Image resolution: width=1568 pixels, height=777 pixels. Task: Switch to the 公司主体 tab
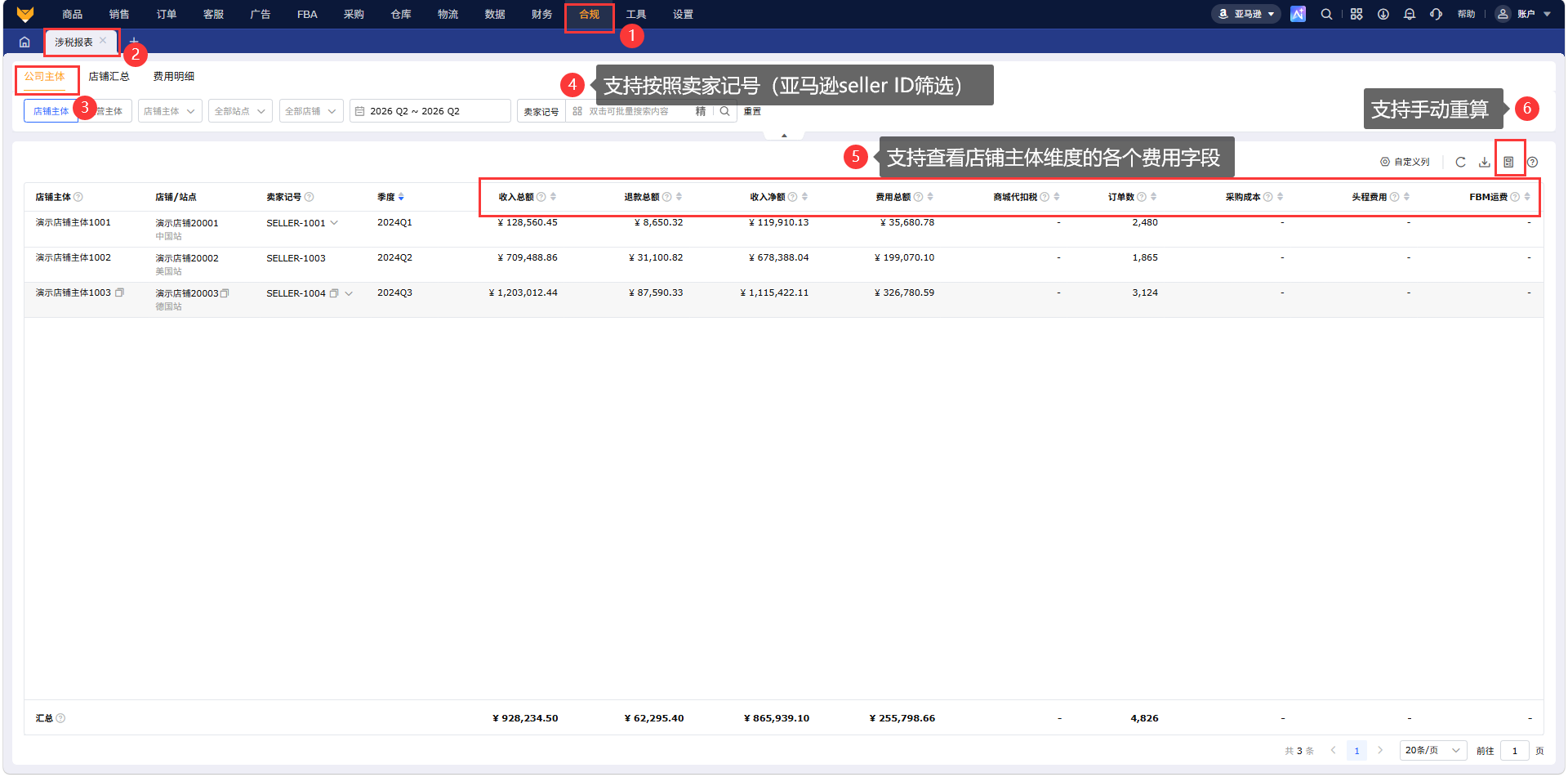pos(44,77)
